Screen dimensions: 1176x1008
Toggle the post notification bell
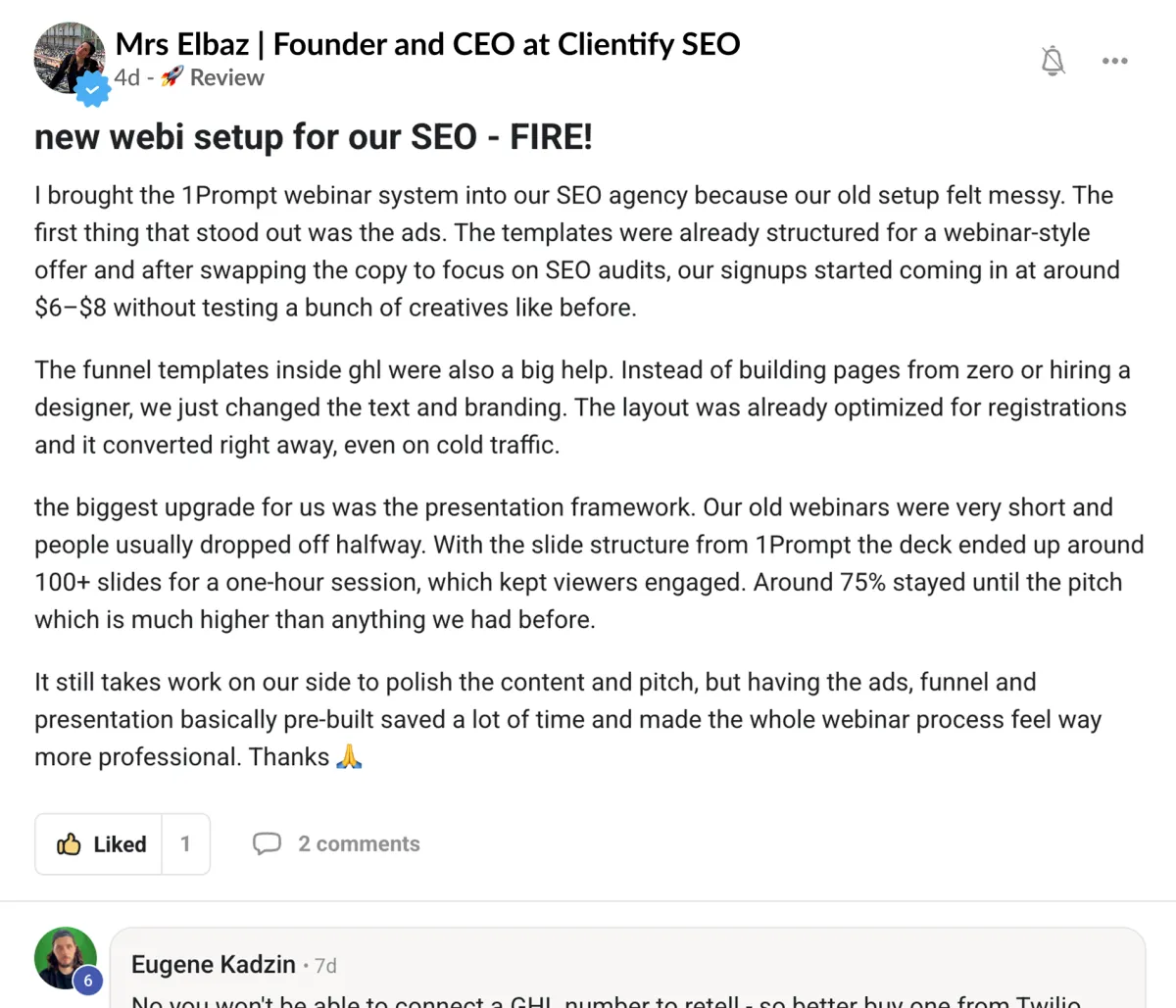click(1053, 61)
